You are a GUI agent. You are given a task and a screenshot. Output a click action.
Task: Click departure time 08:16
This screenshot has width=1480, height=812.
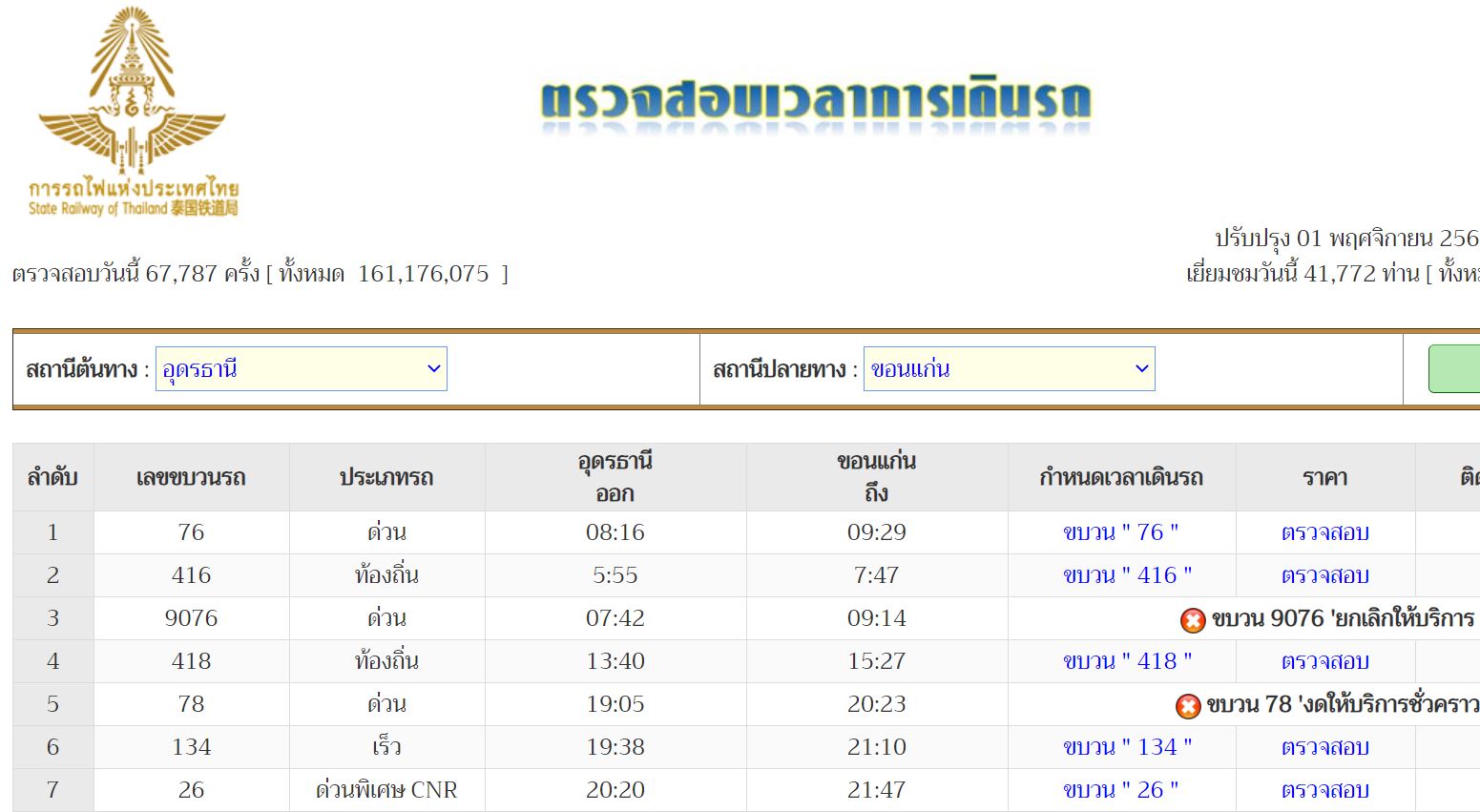point(615,532)
